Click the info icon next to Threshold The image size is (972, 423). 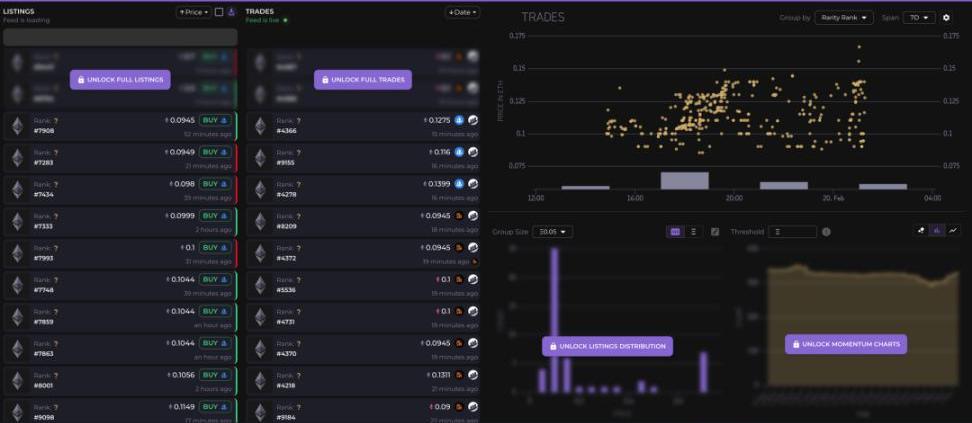click(x=826, y=232)
